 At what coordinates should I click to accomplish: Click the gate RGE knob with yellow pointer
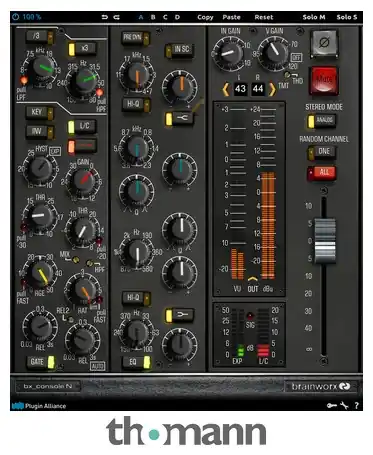coord(40,274)
